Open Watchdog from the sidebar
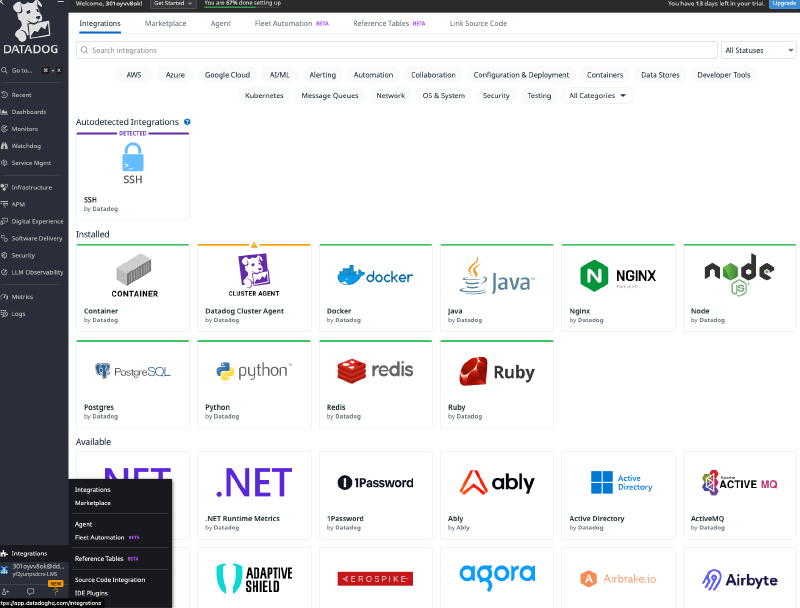 pyautogui.click(x=30, y=146)
